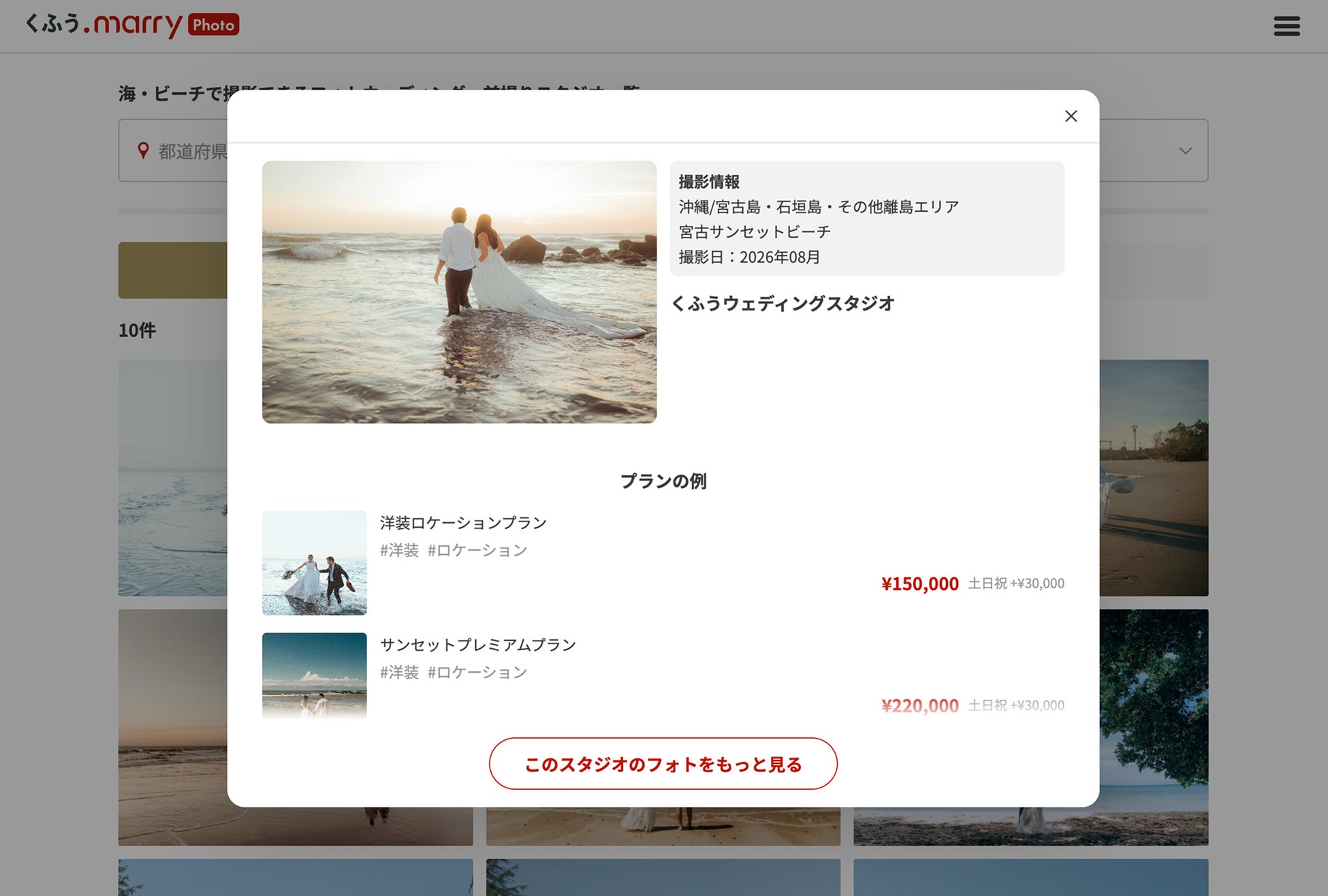Click the ¥150,000 price
Image resolution: width=1328 pixels, height=896 pixels.
pyautogui.click(x=920, y=583)
